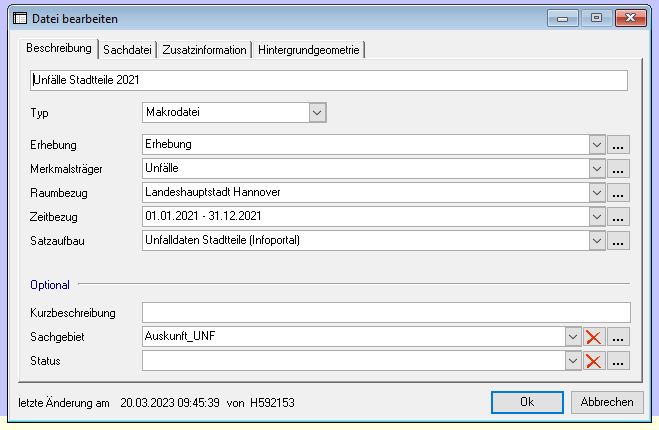Confirm with the Ok button
This screenshot has width=659, height=430.
pyautogui.click(x=527, y=402)
